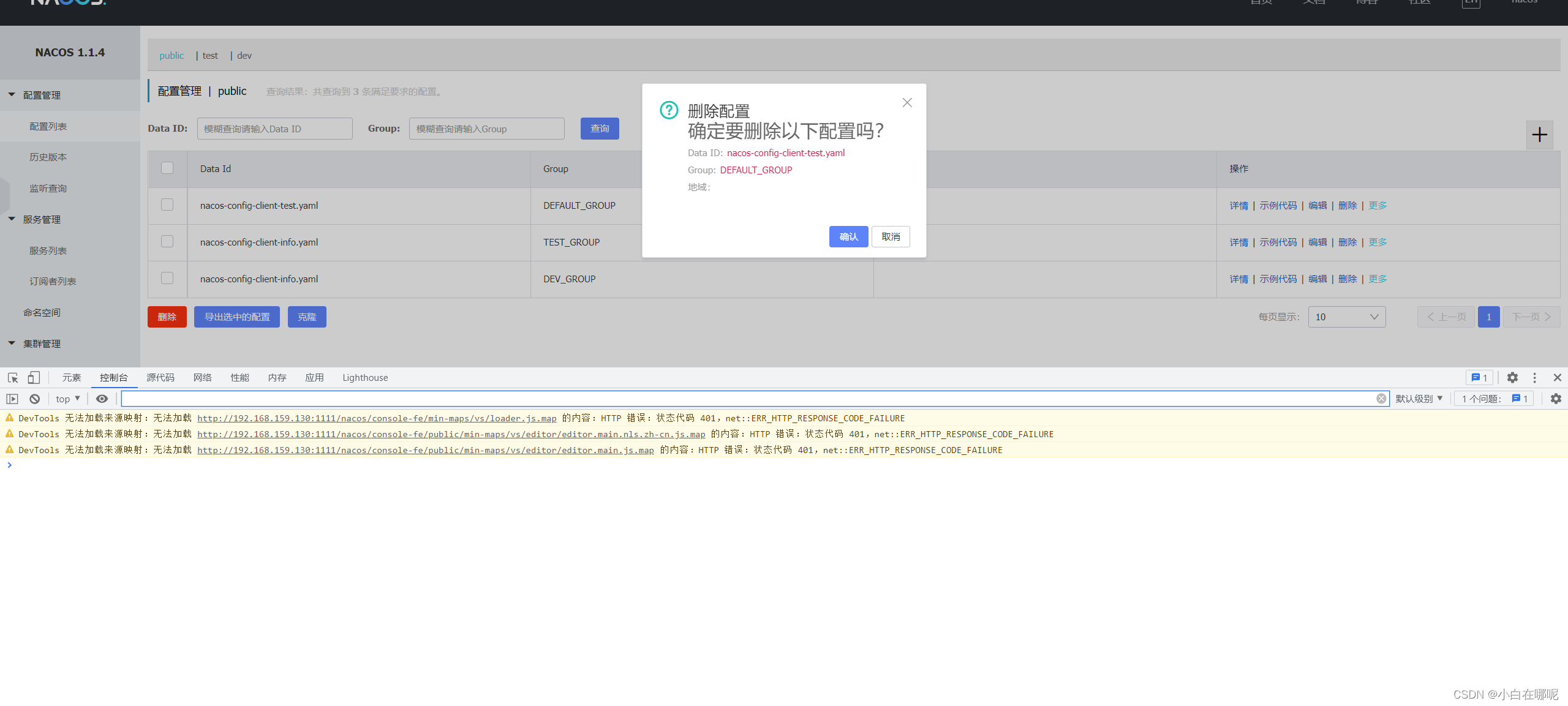Click the 配置管理 expander in sidebar
Viewport: 1568px width, 706px height.
click(41, 94)
